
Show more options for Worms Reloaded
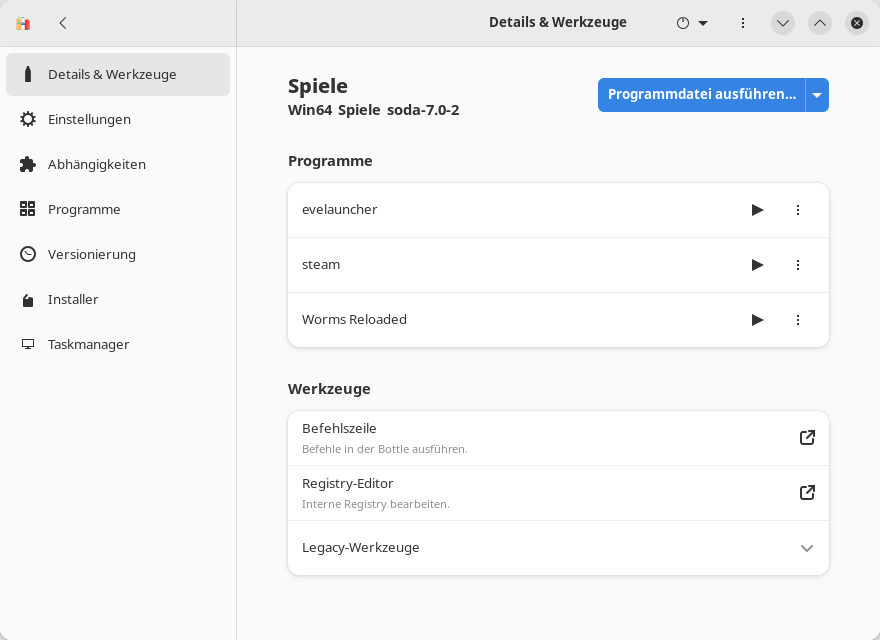[798, 320]
